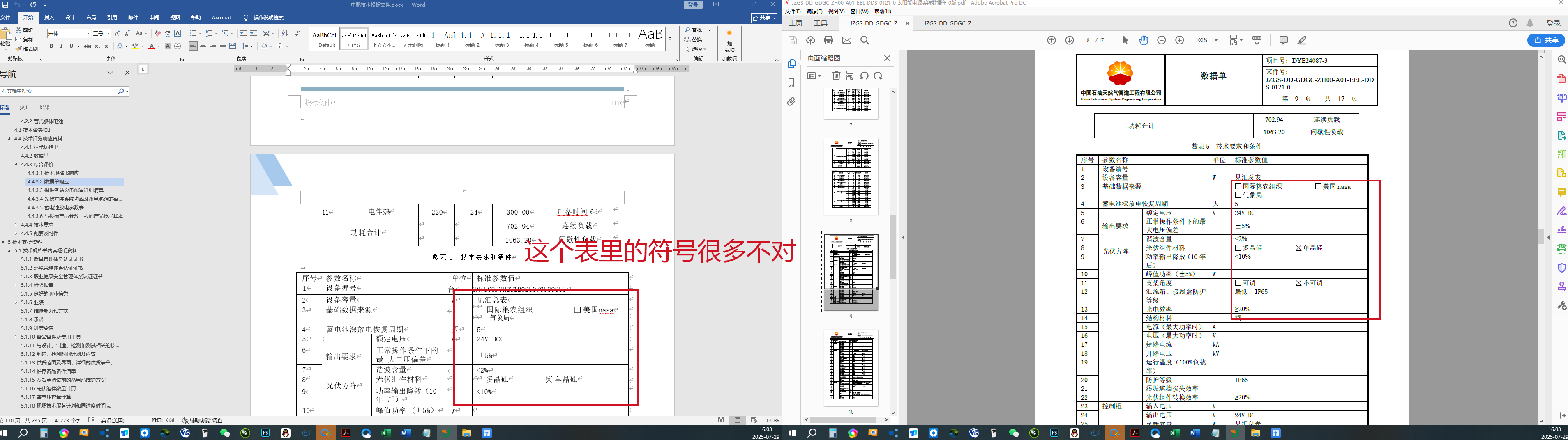Click the font color red swatch button
This screenshot has height=440, width=1568.
tap(152, 46)
